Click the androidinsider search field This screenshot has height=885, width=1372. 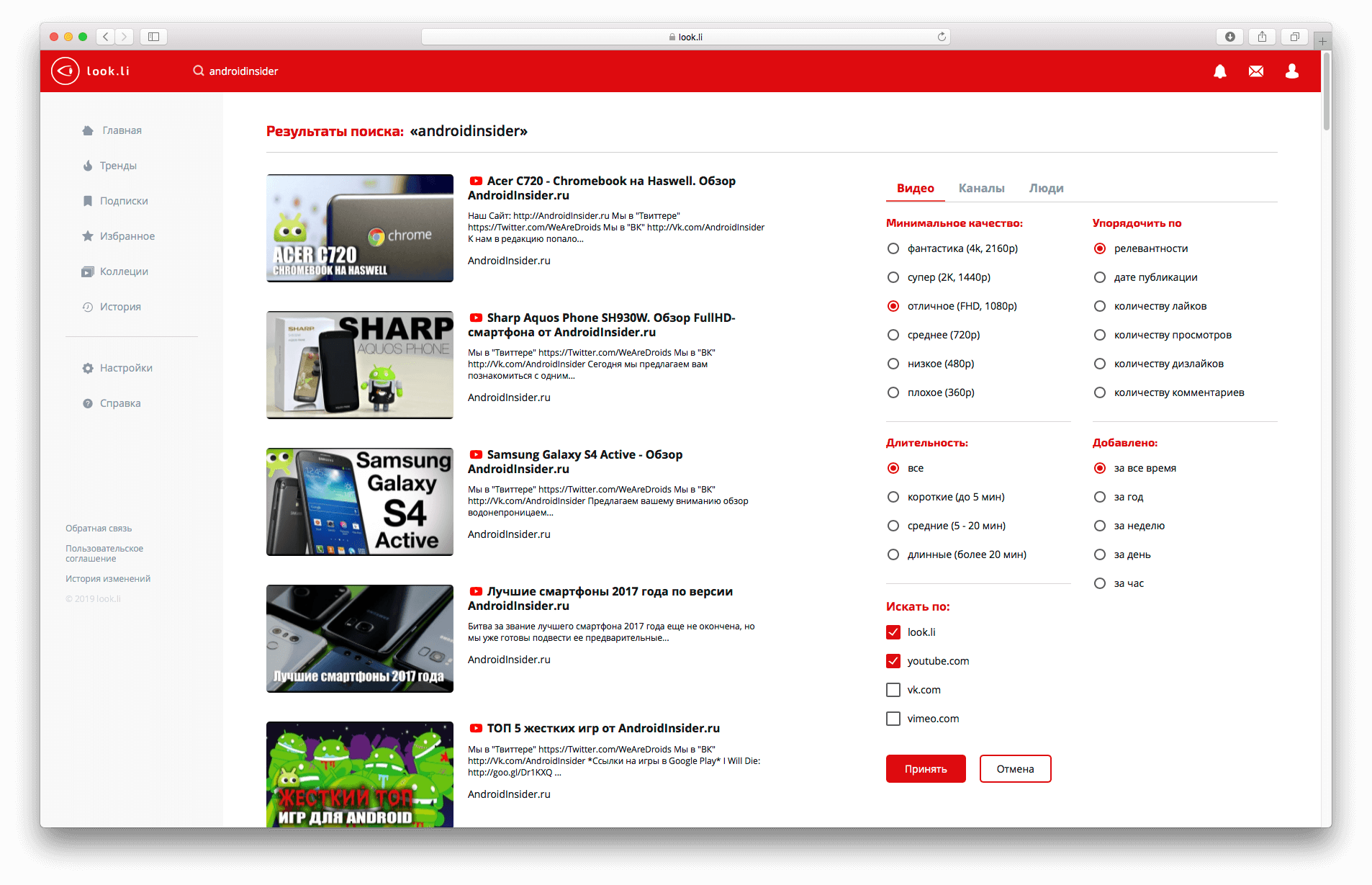click(x=243, y=71)
